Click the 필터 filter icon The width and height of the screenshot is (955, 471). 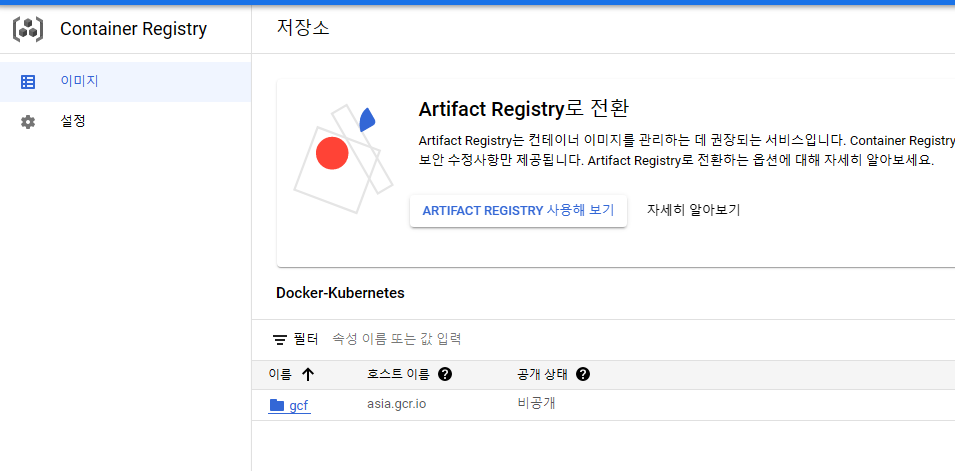[x=280, y=340]
